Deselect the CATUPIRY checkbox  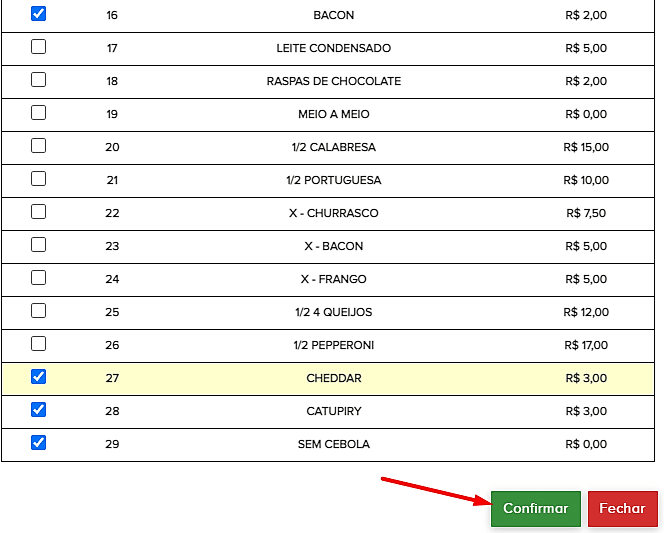38,409
